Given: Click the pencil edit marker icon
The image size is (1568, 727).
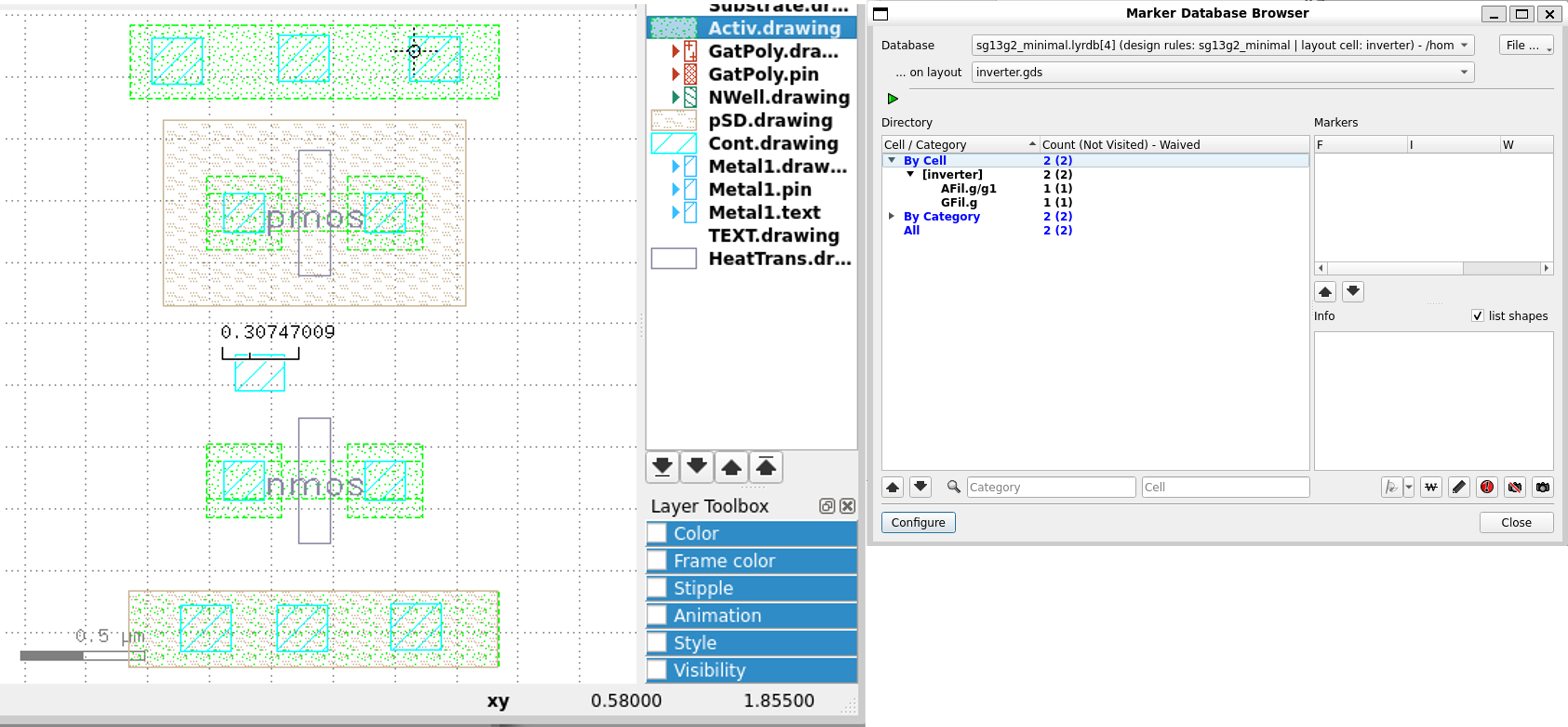Looking at the screenshot, I should [x=1459, y=487].
